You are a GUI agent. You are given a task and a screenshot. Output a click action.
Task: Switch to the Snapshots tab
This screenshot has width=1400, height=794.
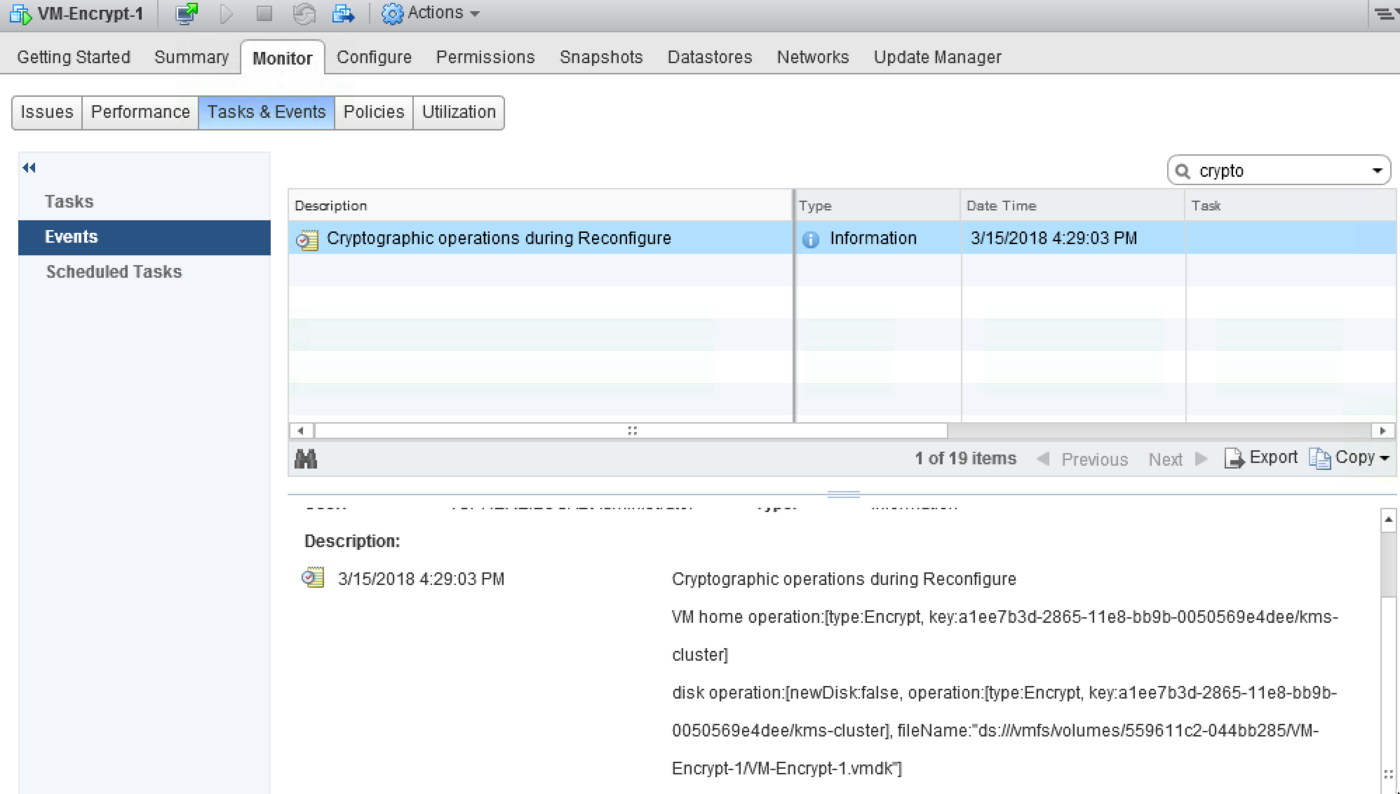coord(601,57)
